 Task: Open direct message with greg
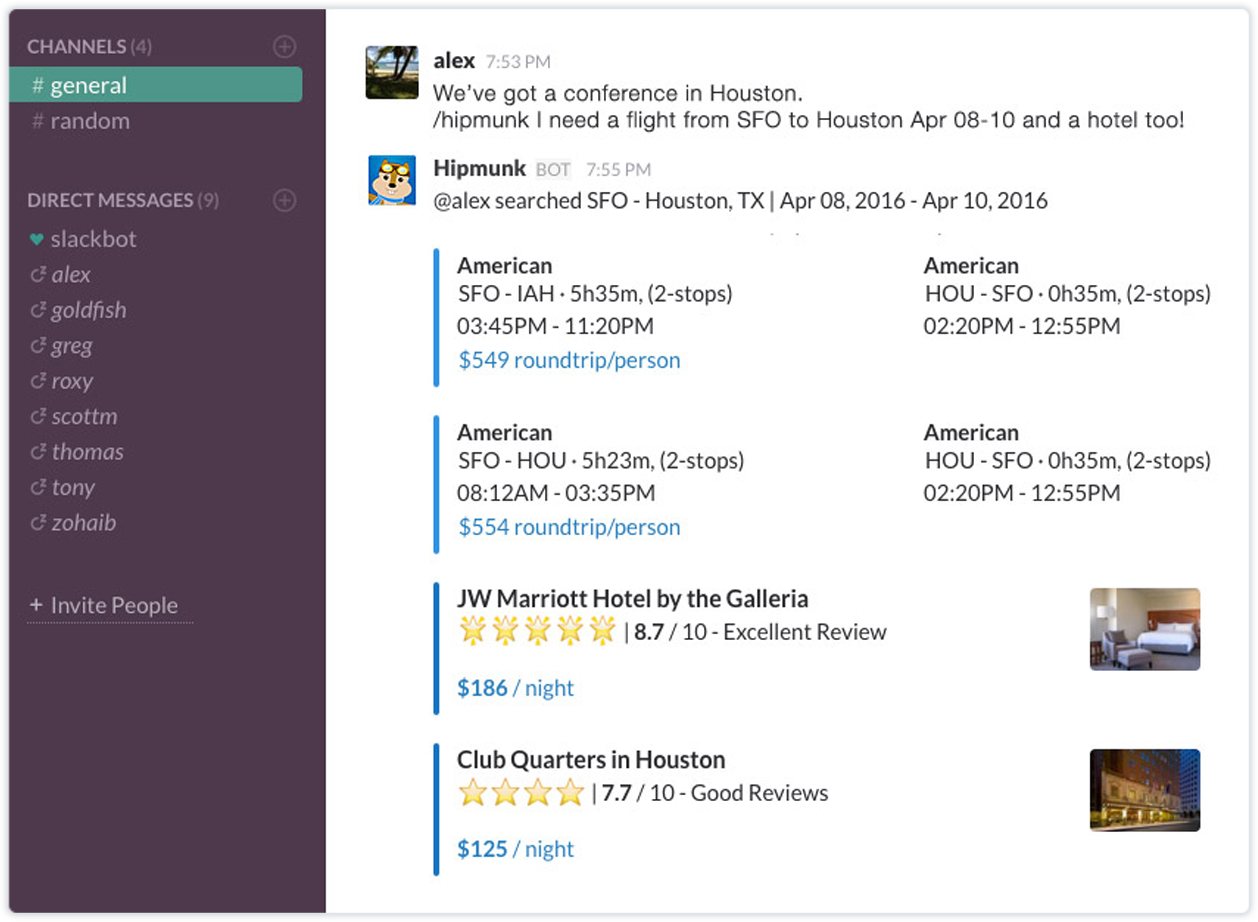(x=72, y=346)
